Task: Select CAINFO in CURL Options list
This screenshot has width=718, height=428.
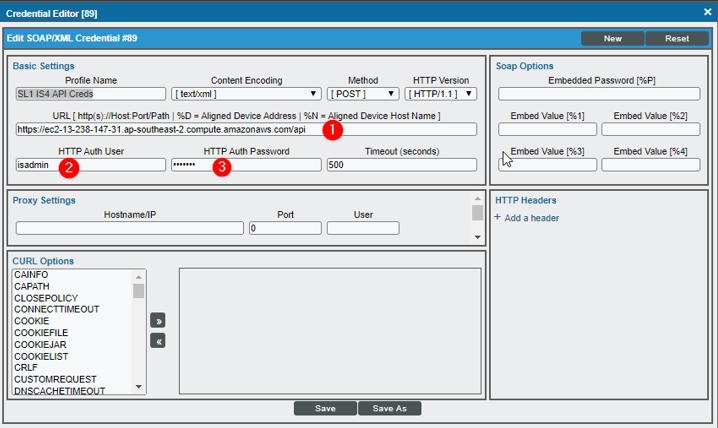Action: coord(33,274)
